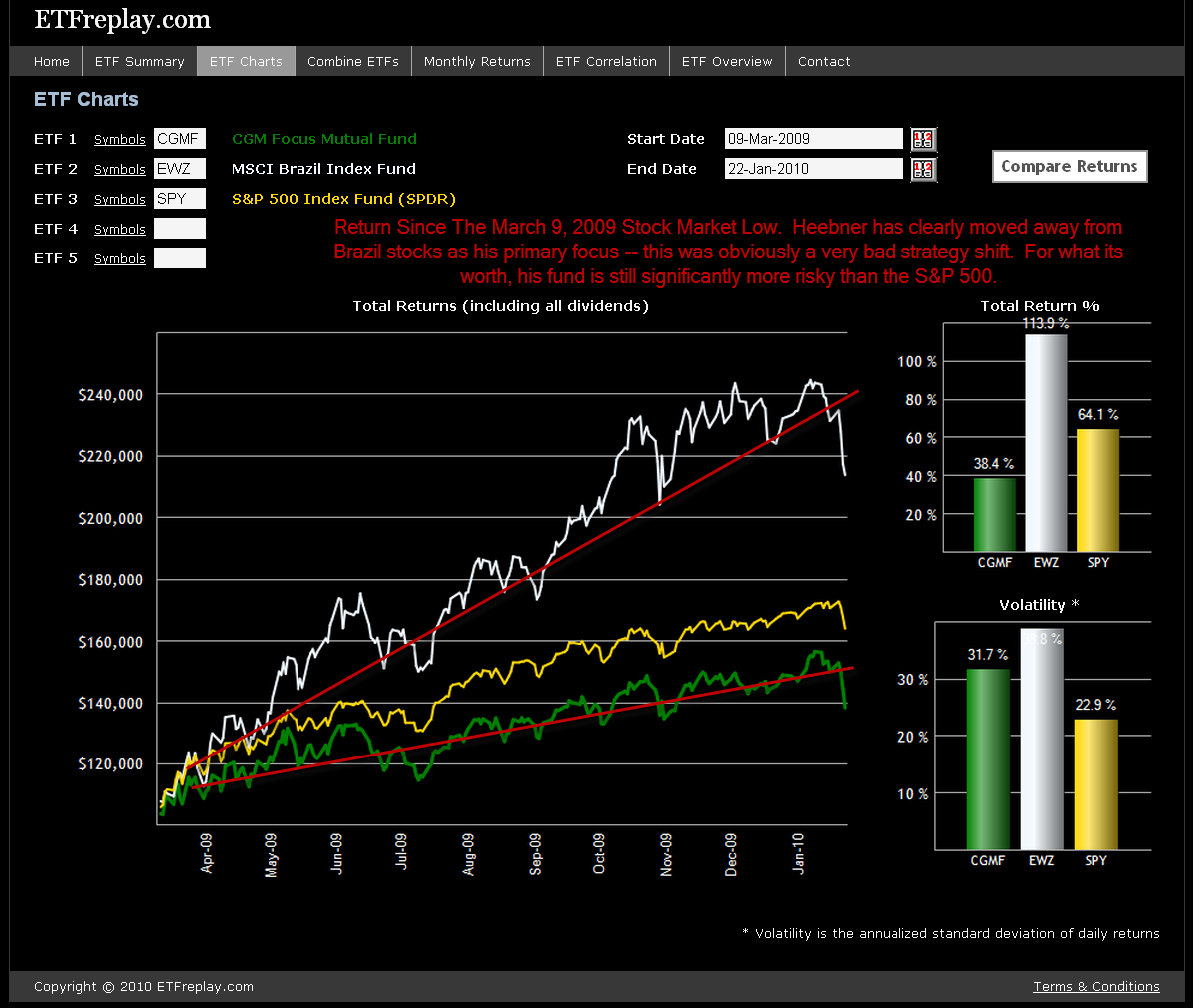Viewport: 1193px width, 1008px height.
Task: Click the $120,000 axis label
Action: [x=111, y=763]
